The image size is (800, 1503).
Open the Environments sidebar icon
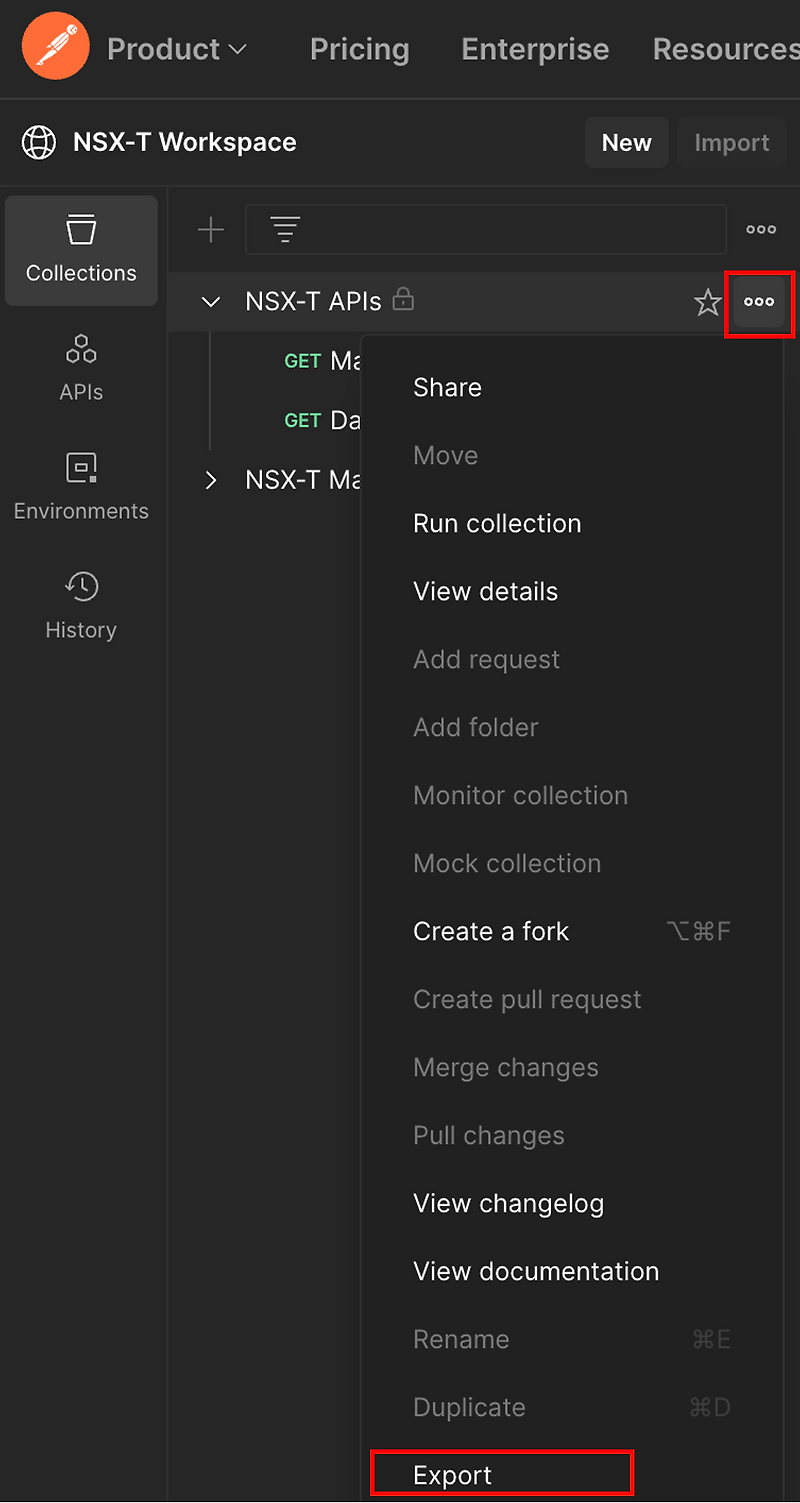(x=81, y=487)
